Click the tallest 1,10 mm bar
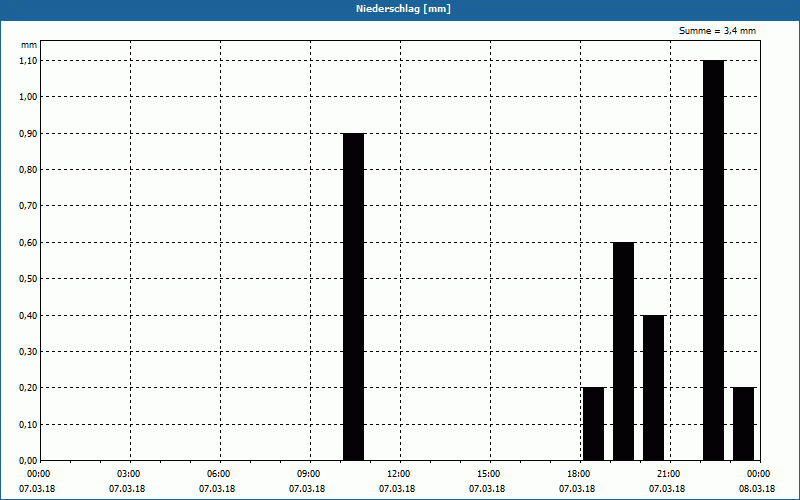 tap(713, 260)
